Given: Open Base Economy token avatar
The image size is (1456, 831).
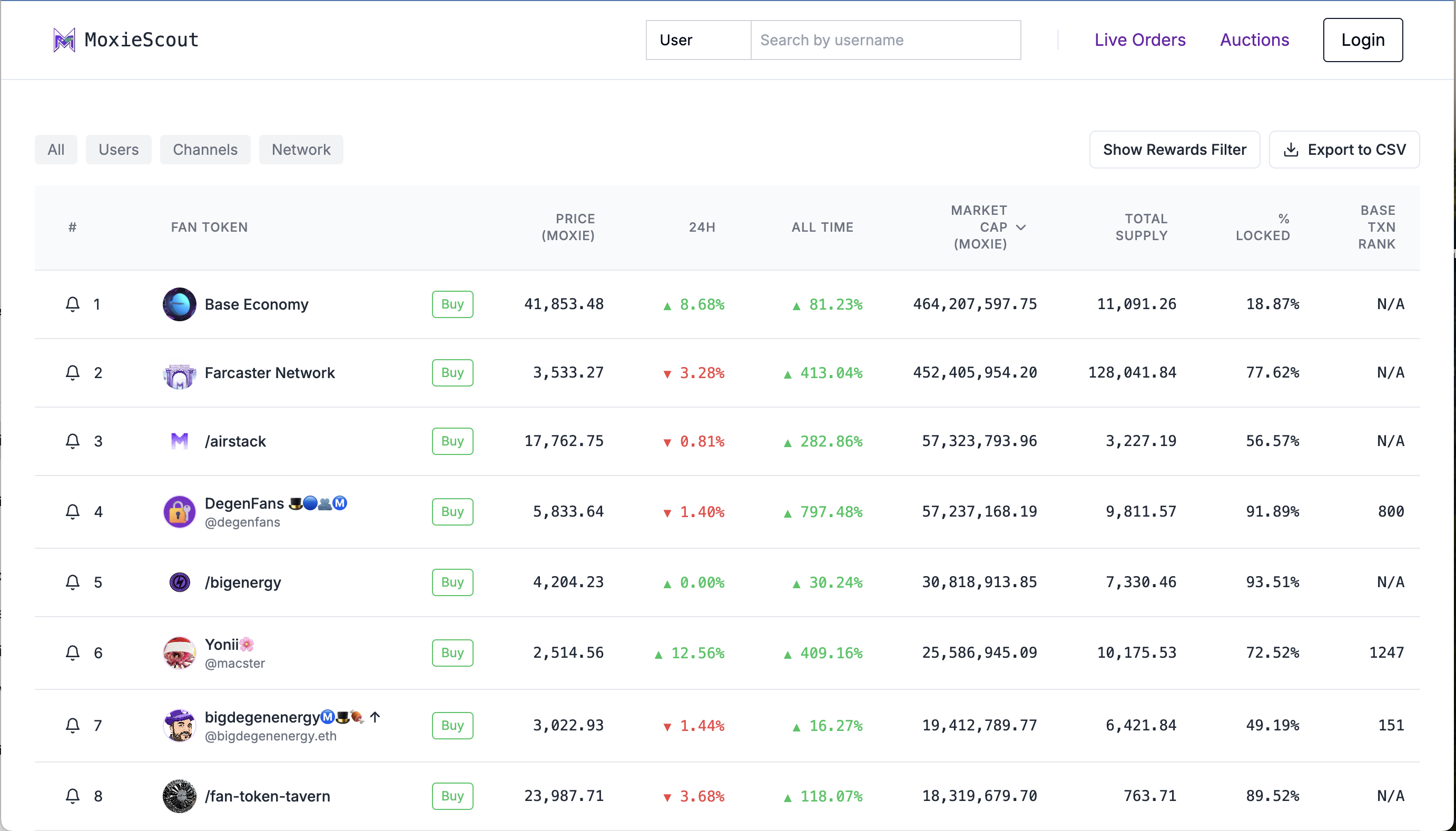Looking at the screenshot, I should pyautogui.click(x=179, y=304).
